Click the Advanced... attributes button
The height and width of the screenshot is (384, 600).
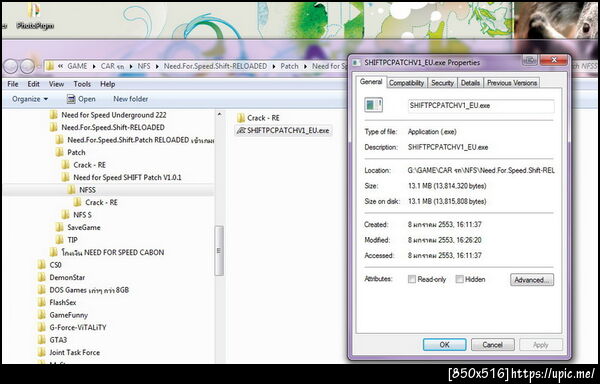point(532,280)
